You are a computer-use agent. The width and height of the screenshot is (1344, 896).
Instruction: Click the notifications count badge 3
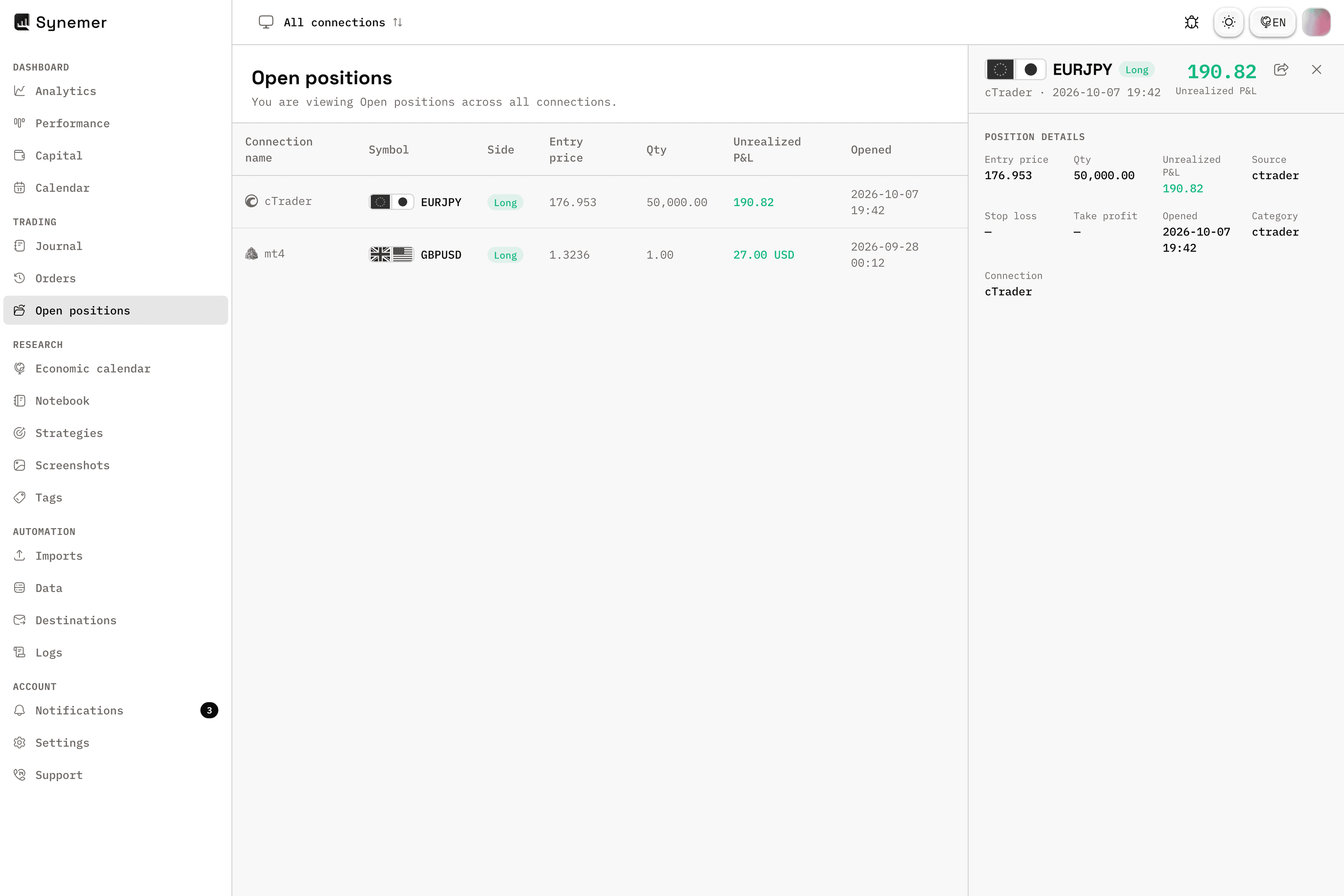[x=209, y=710]
